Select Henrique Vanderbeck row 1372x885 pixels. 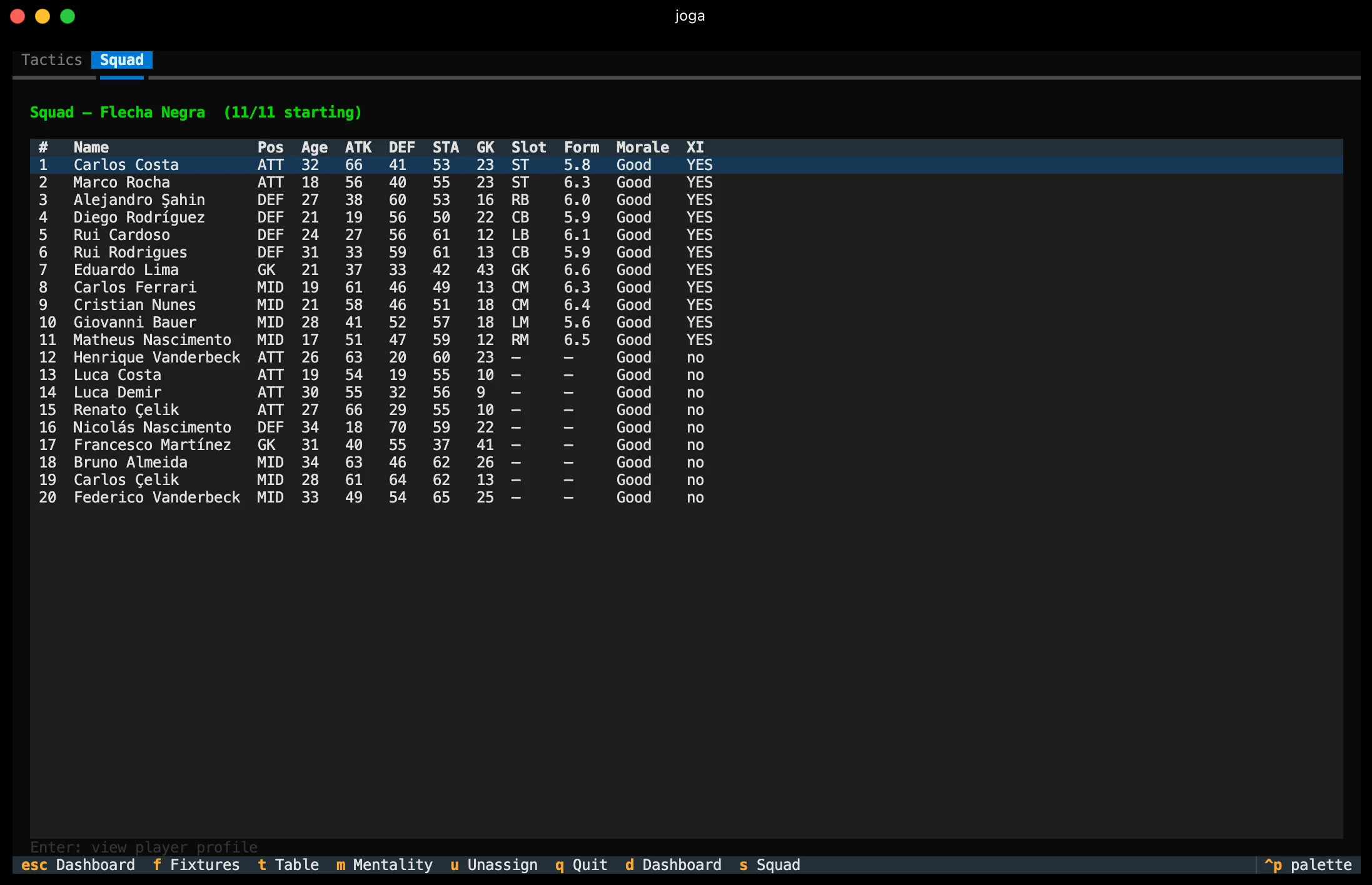[686, 357]
